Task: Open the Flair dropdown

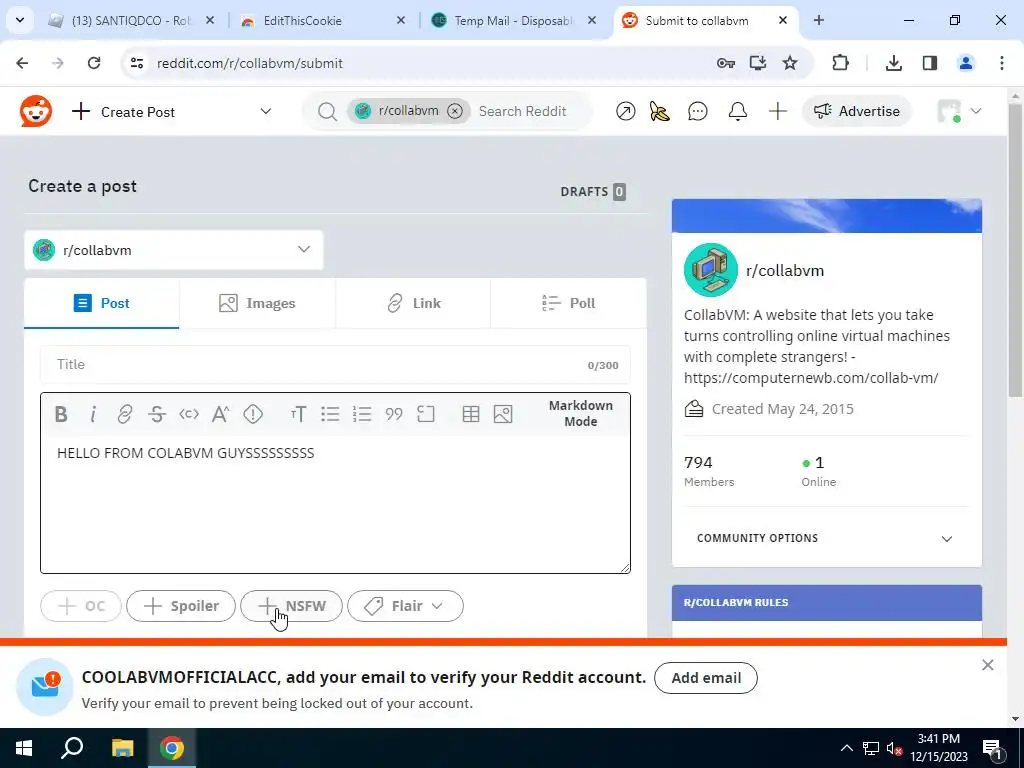Action: click(406, 606)
